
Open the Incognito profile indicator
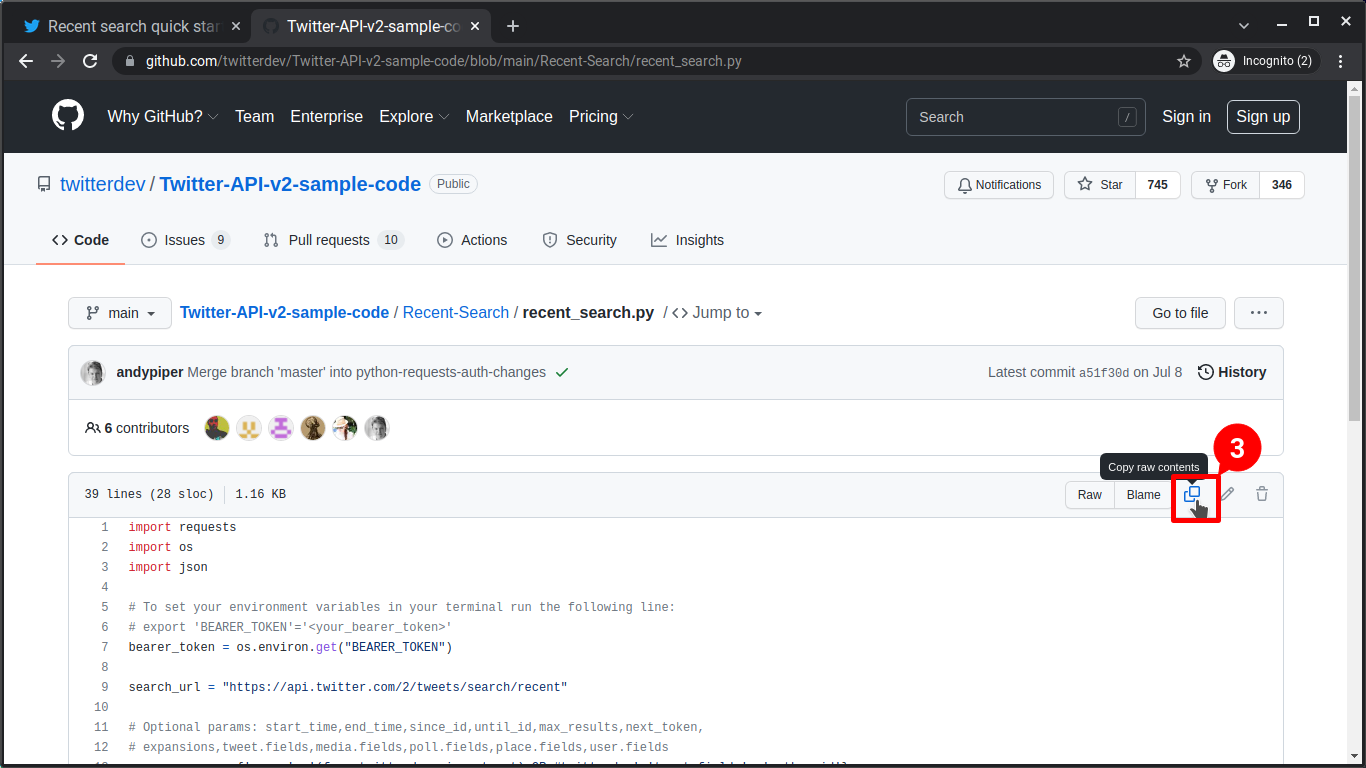1264,61
